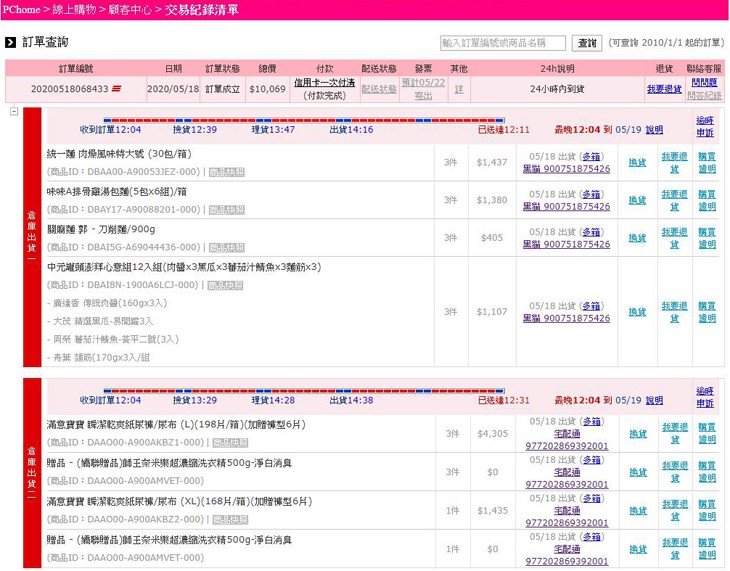The image size is (730, 571).
Task: Click 逾時申訴 for 倉庫出貨一 shipment
Action: 705,126
